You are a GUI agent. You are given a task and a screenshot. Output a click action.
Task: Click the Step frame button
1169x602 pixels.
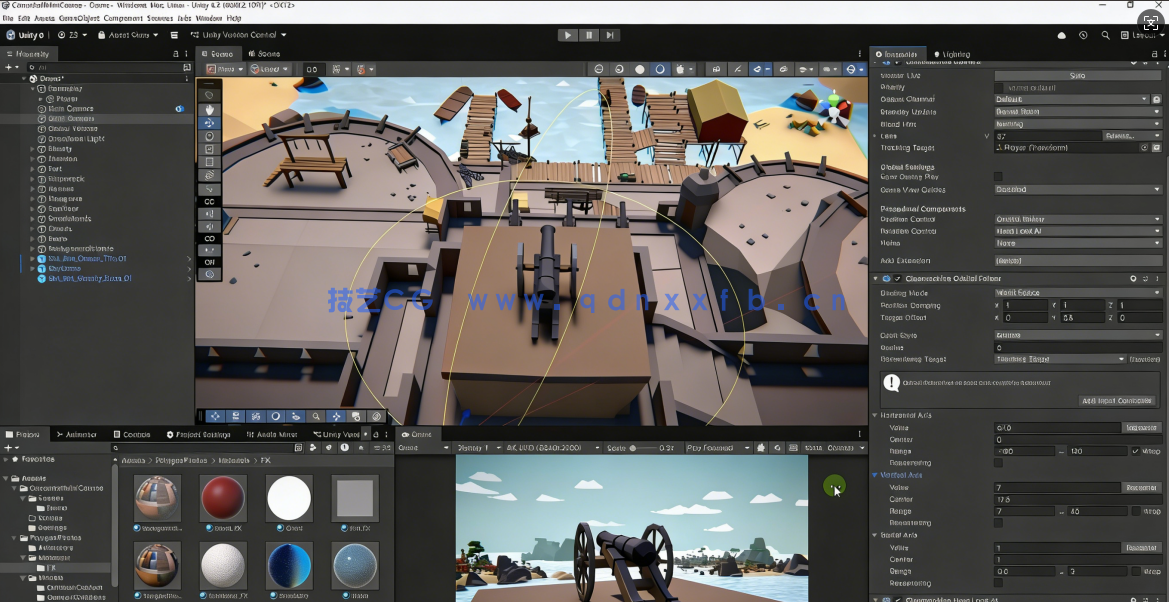[609, 35]
